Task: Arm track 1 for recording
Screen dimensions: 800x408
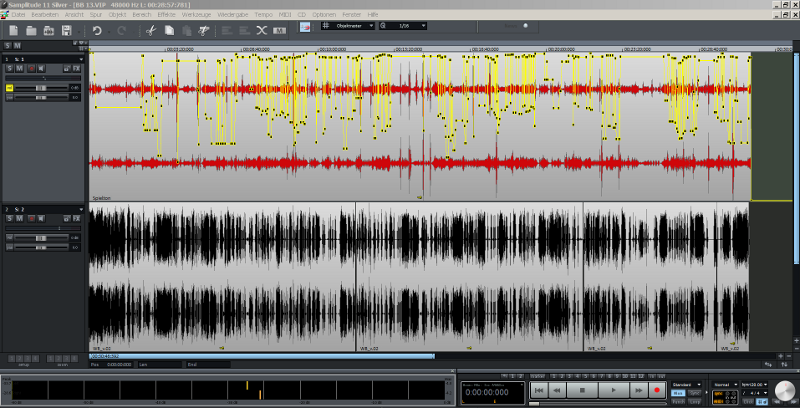Action: (x=32, y=68)
